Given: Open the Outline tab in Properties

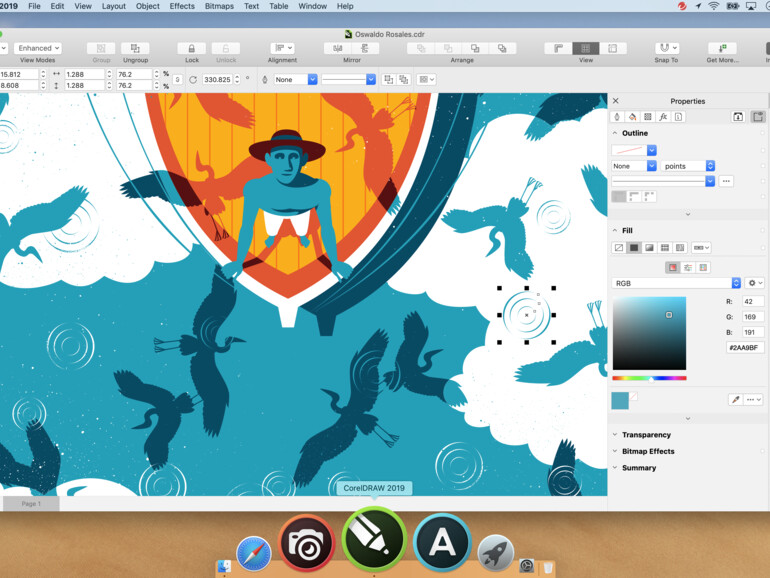Looking at the screenshot, I should tap(617, 117).
